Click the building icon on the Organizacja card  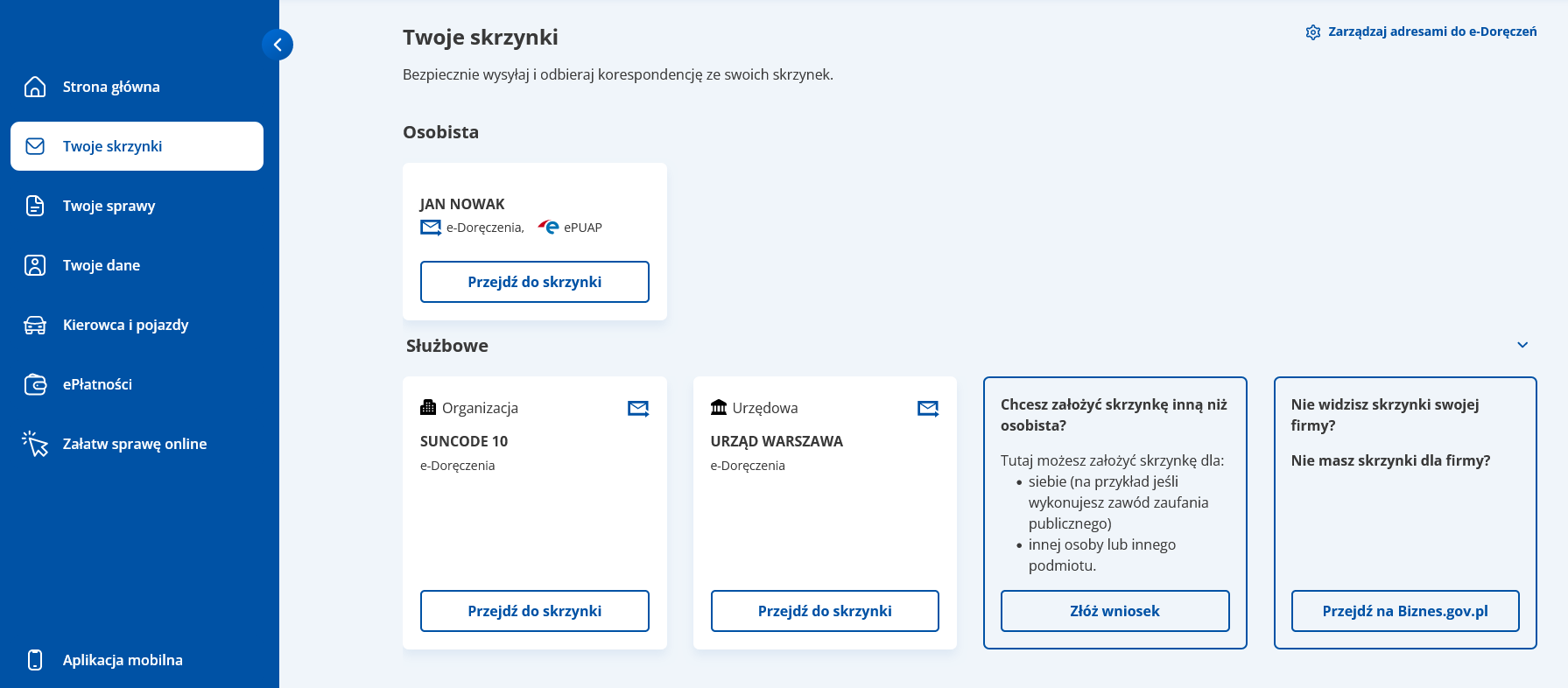click(x=428, y=407)
